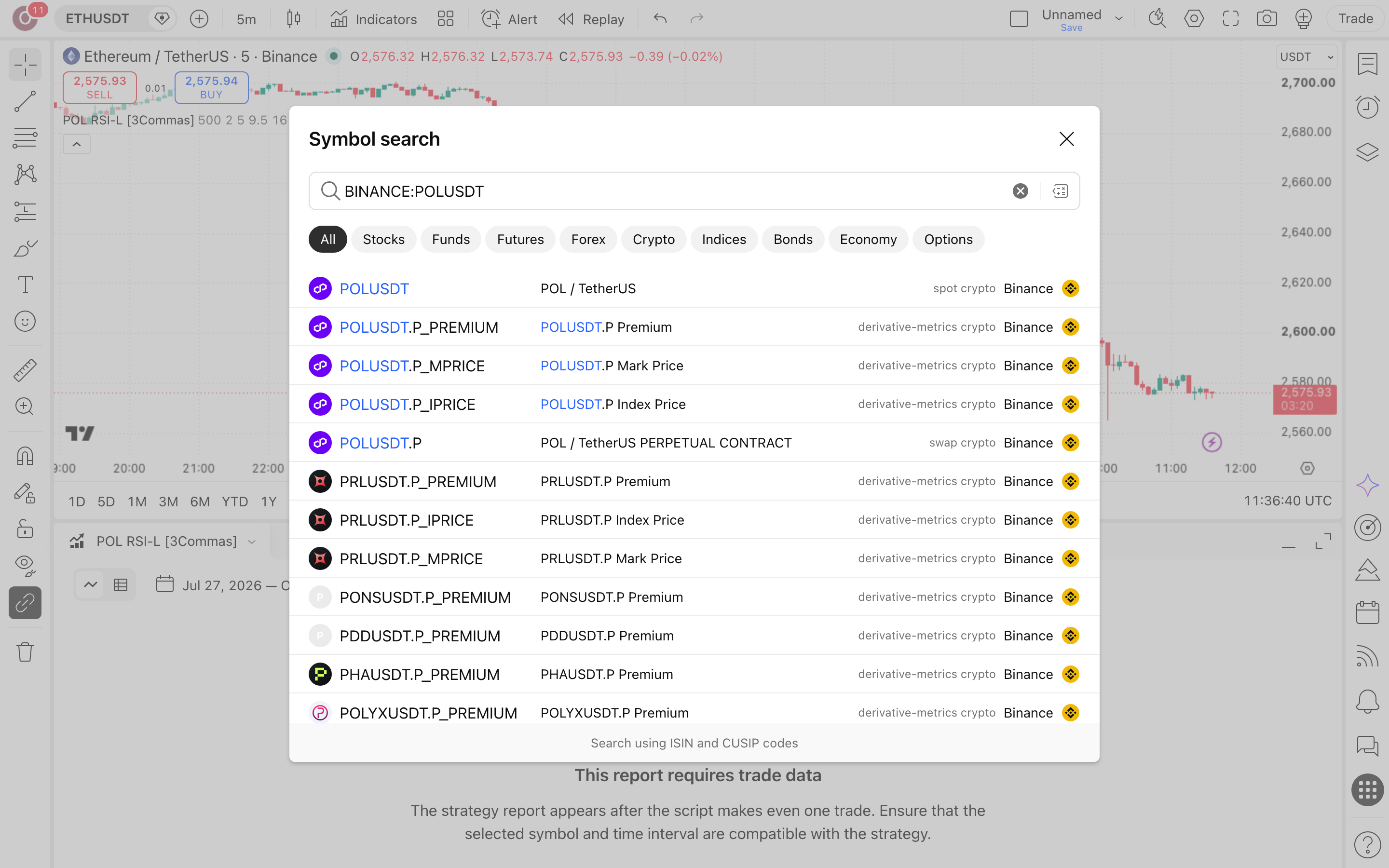The image size is (1389, 868).
Task: Filter results by Stocks
Action: tap(383, 239)
